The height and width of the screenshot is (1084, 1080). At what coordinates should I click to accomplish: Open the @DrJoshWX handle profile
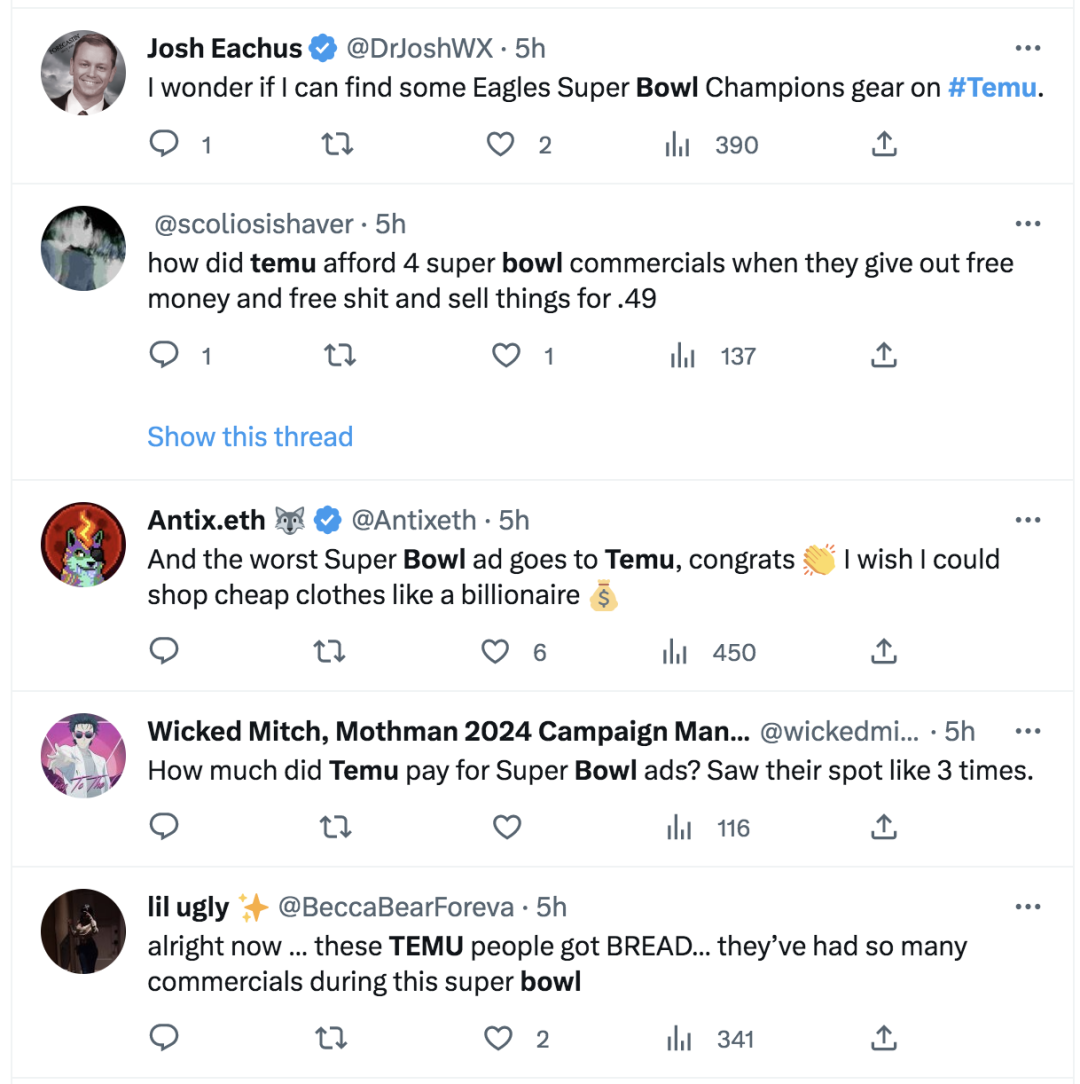pyautogui.click(x=419, y=48)
